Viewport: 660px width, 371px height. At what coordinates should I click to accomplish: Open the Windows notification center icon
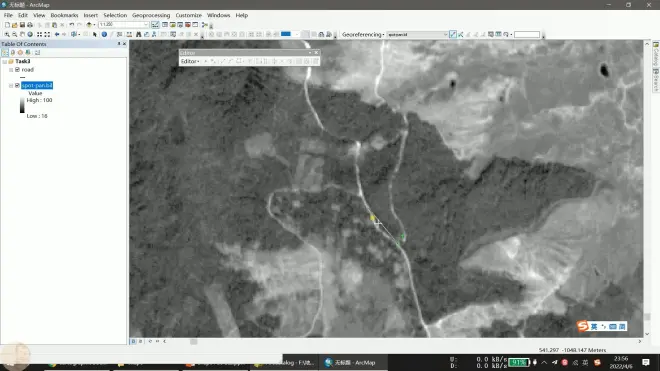pos(646,362)
